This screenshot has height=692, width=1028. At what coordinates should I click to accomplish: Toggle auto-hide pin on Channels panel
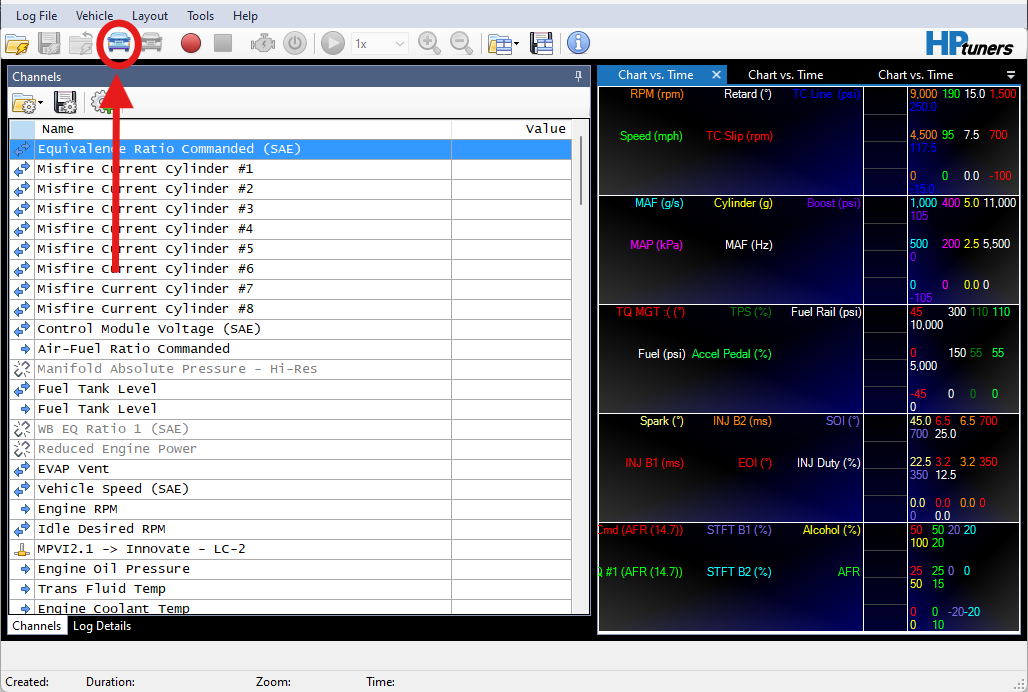578,77
